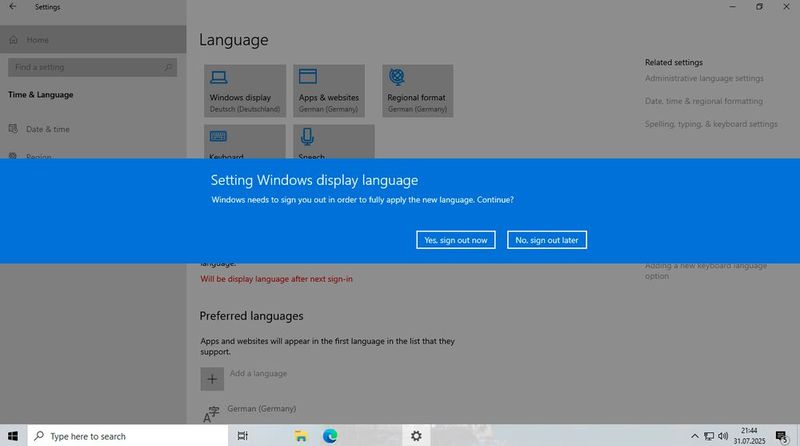
Task: Open Spelling, typing, & keyboard settings link
Action: click(x=711, y=124)
